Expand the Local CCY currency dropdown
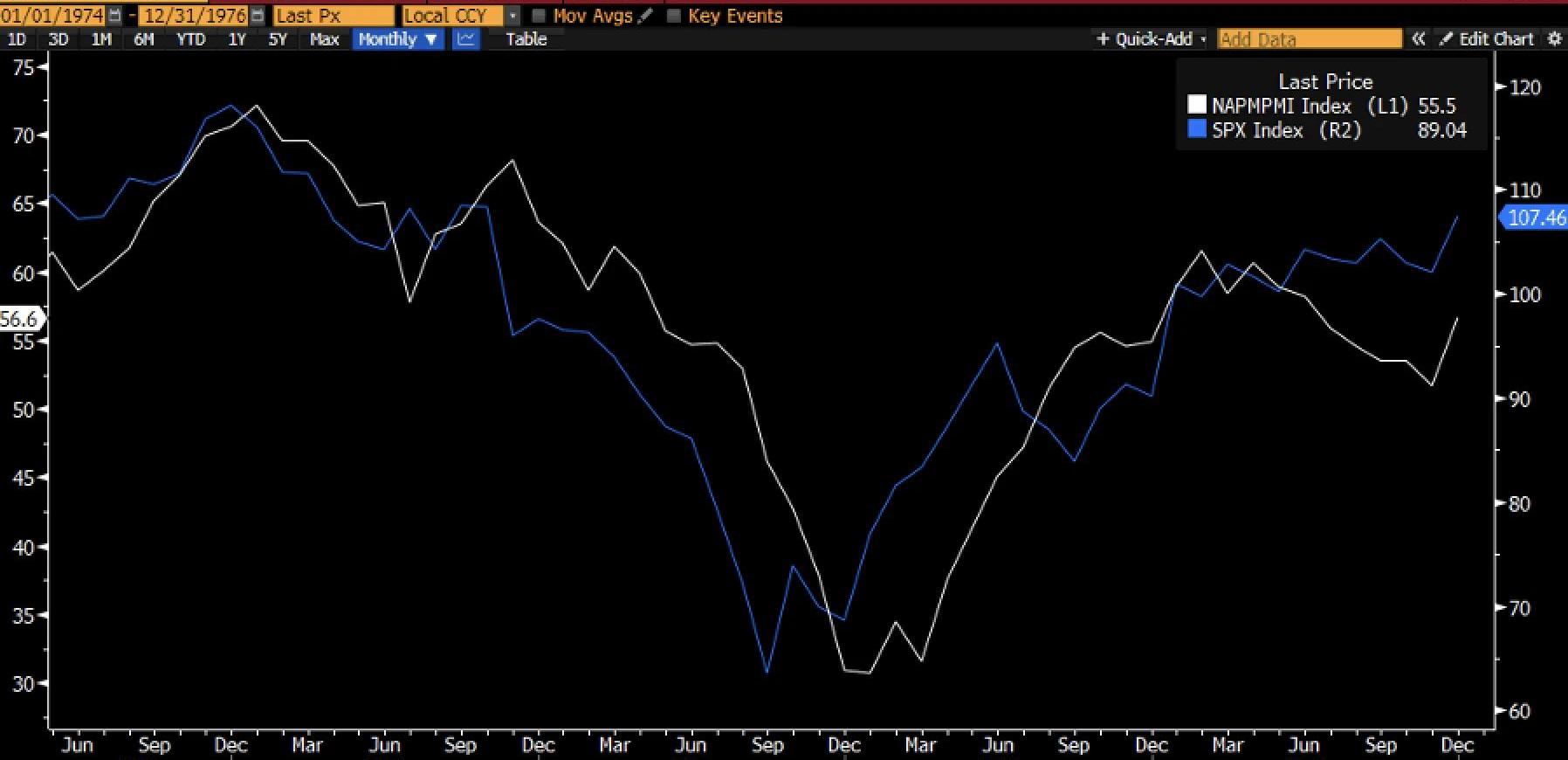The width and height of the screenshot is (1568, 760). [512, 16]
